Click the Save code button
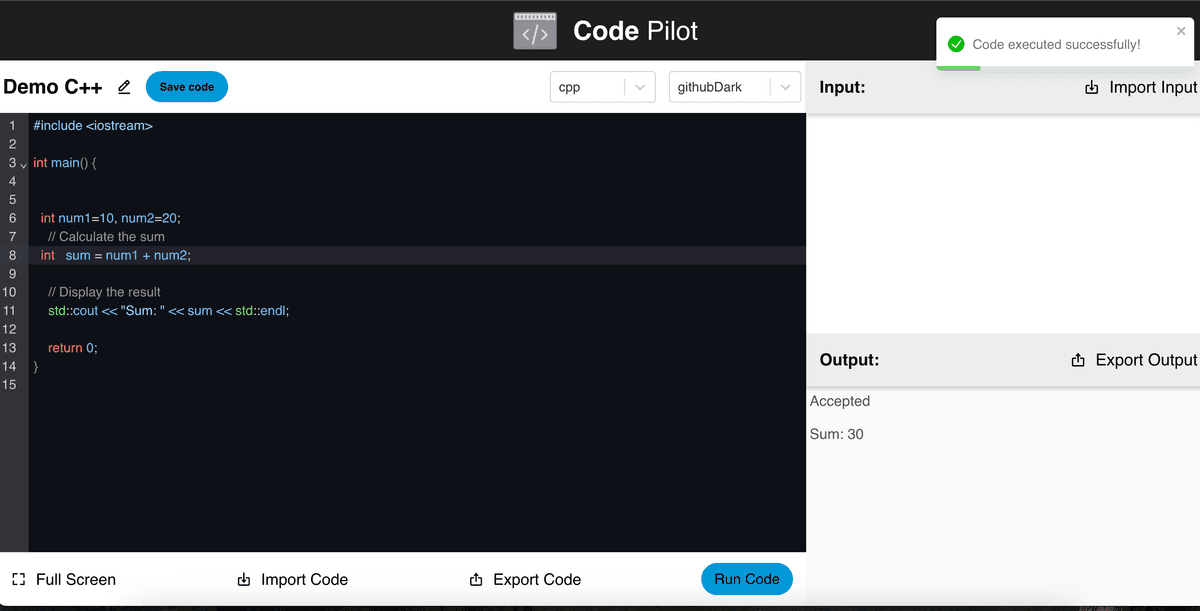1200x611 pixels. 186,87
